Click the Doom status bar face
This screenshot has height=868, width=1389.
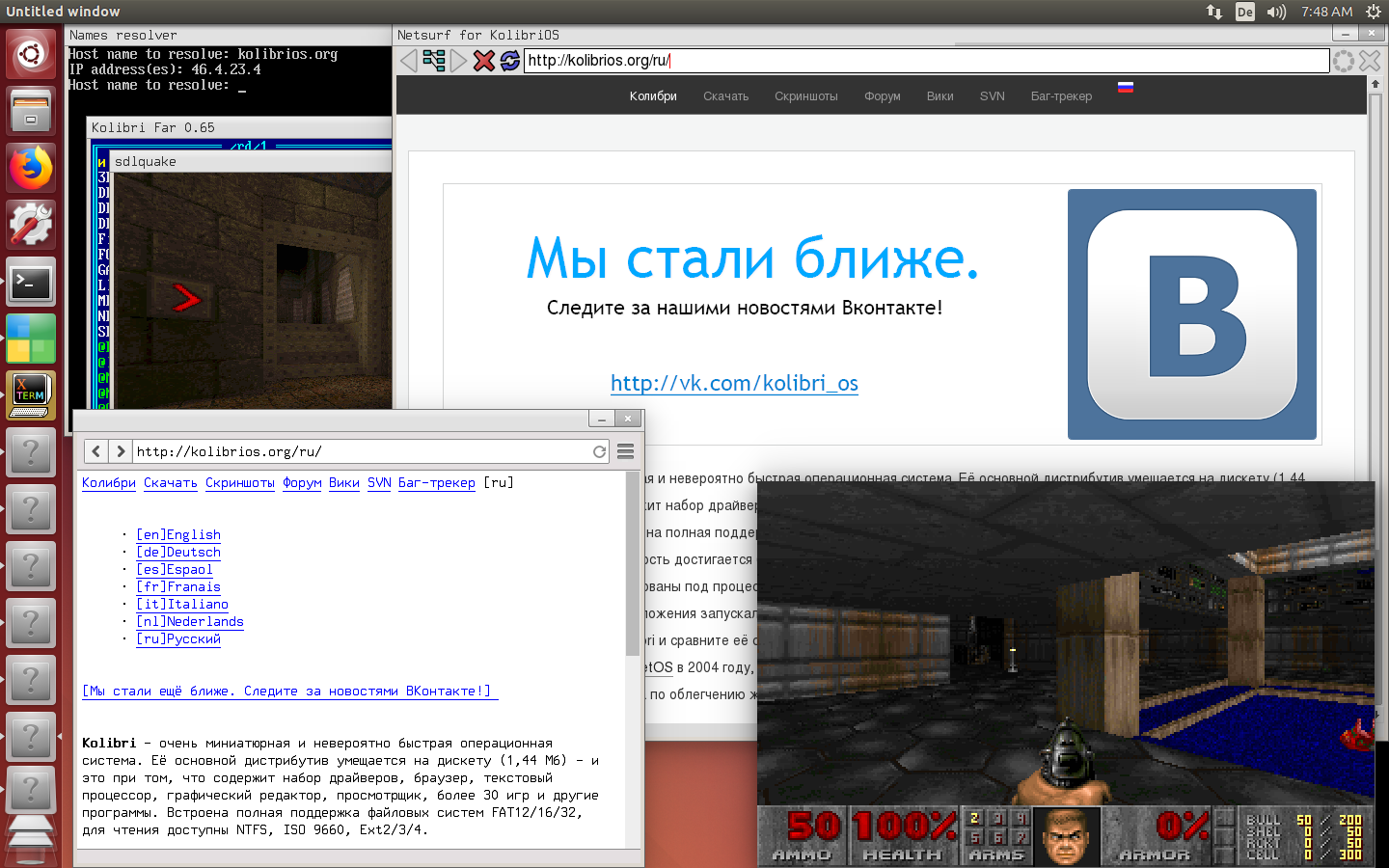click(x=1067, y=837)
